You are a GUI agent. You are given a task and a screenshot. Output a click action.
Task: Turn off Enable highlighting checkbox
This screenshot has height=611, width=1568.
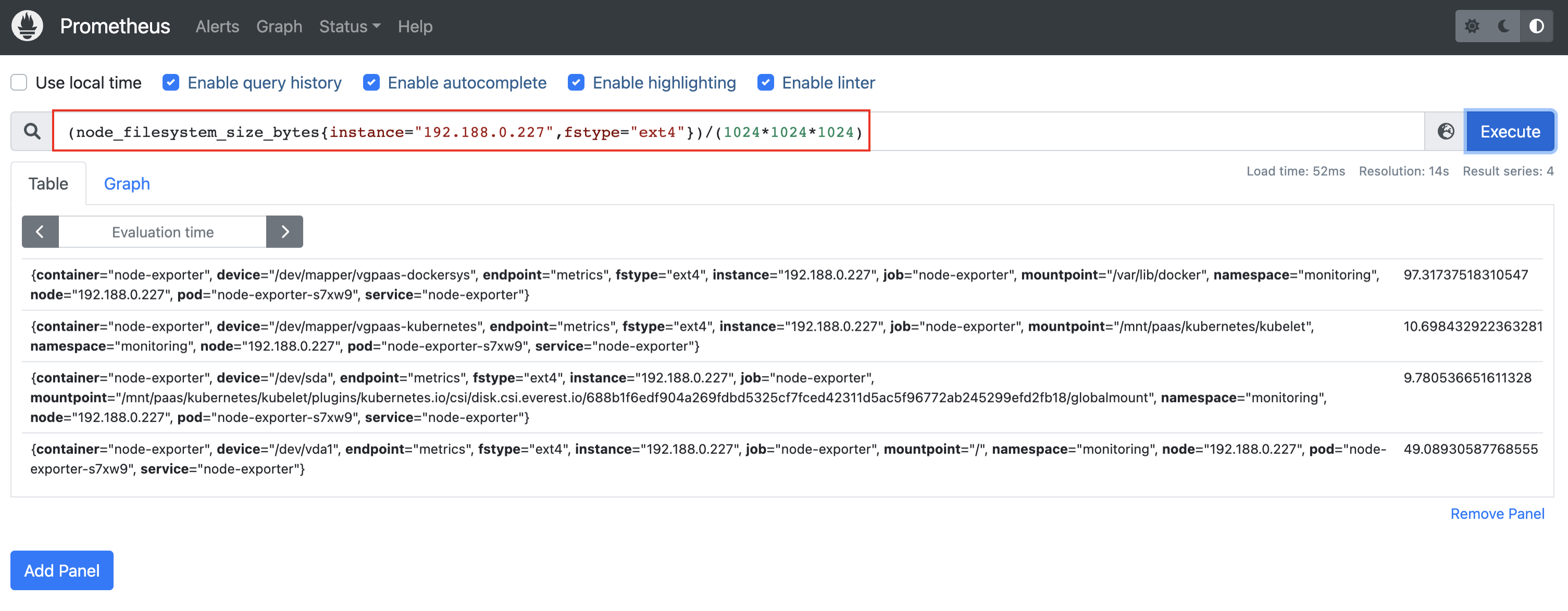click(576, 83)
